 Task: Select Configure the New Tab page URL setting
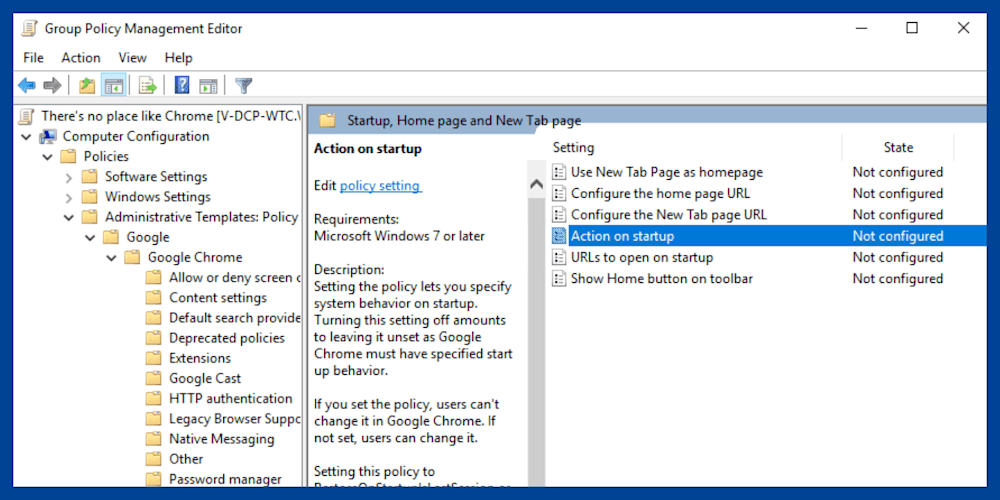[x=668, y=215]
